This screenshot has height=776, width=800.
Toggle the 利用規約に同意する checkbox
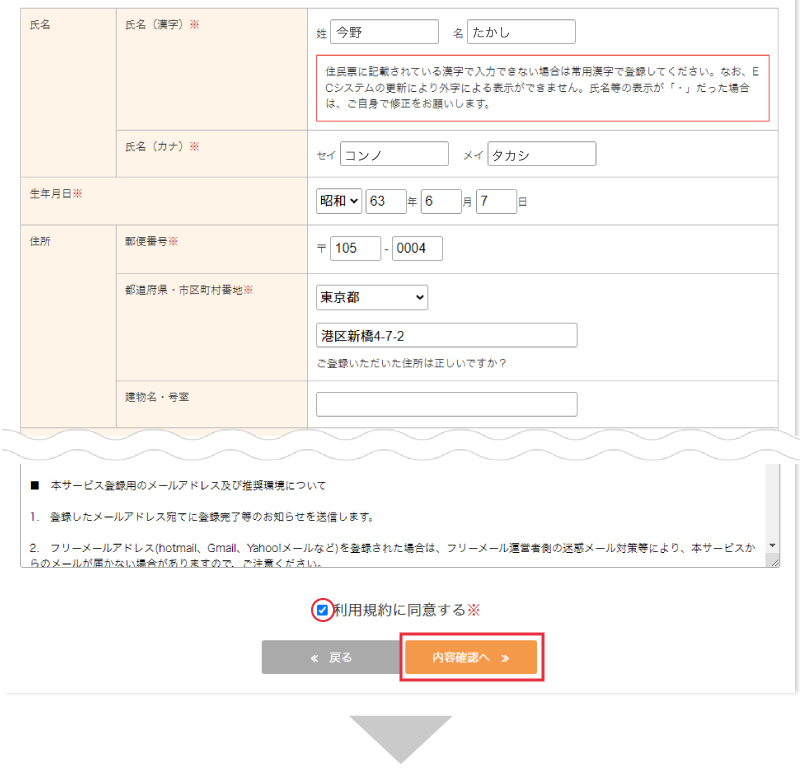pyautogui.click(x=322, y=610)
